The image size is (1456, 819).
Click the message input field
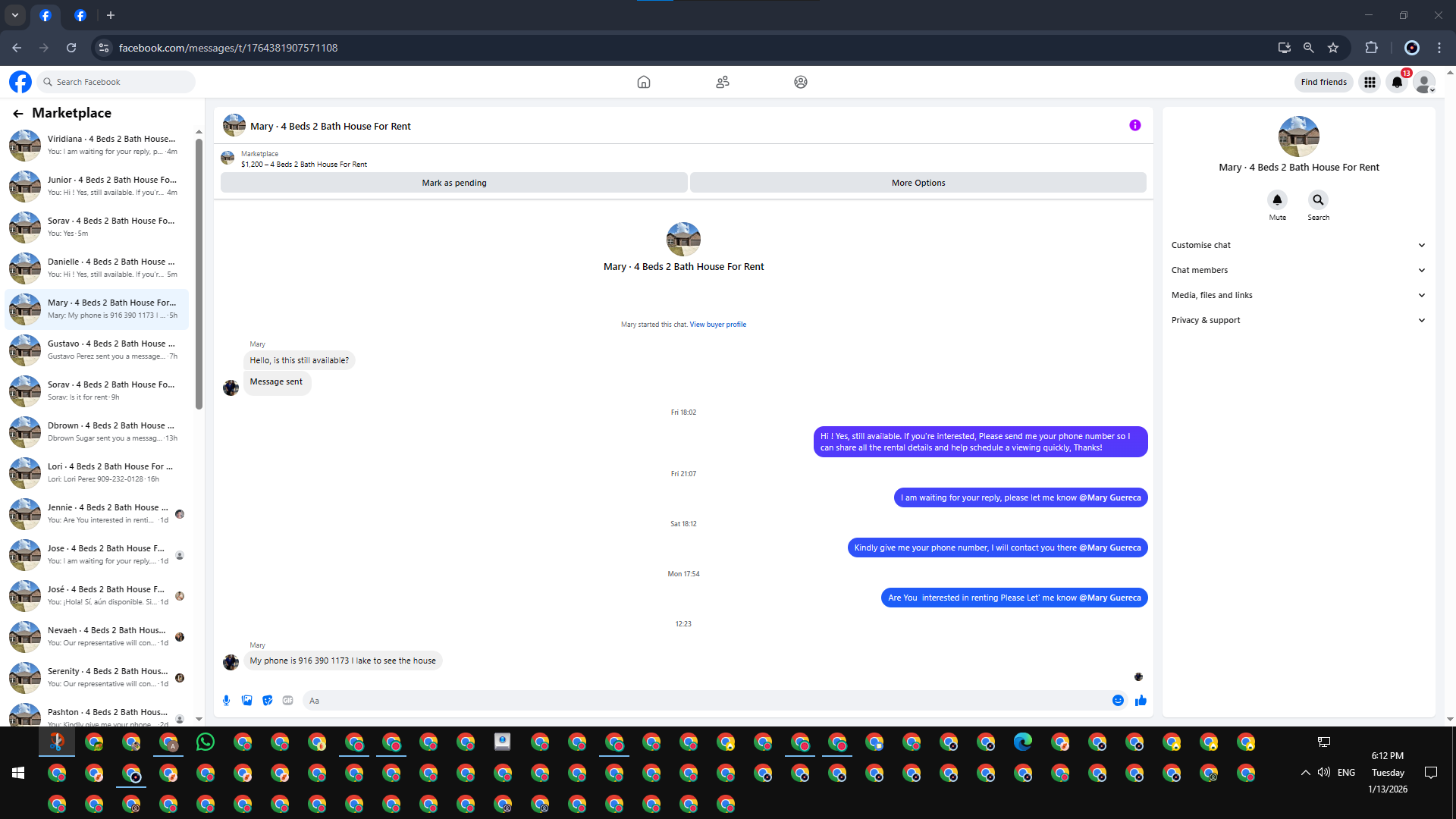point(705,701)
